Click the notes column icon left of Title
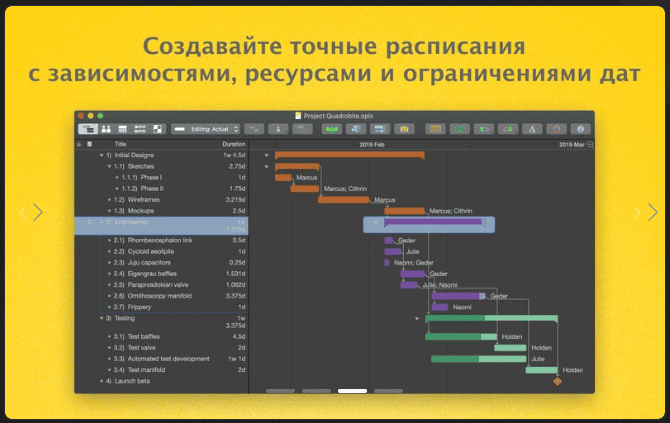670x423 pixels. 89,144
